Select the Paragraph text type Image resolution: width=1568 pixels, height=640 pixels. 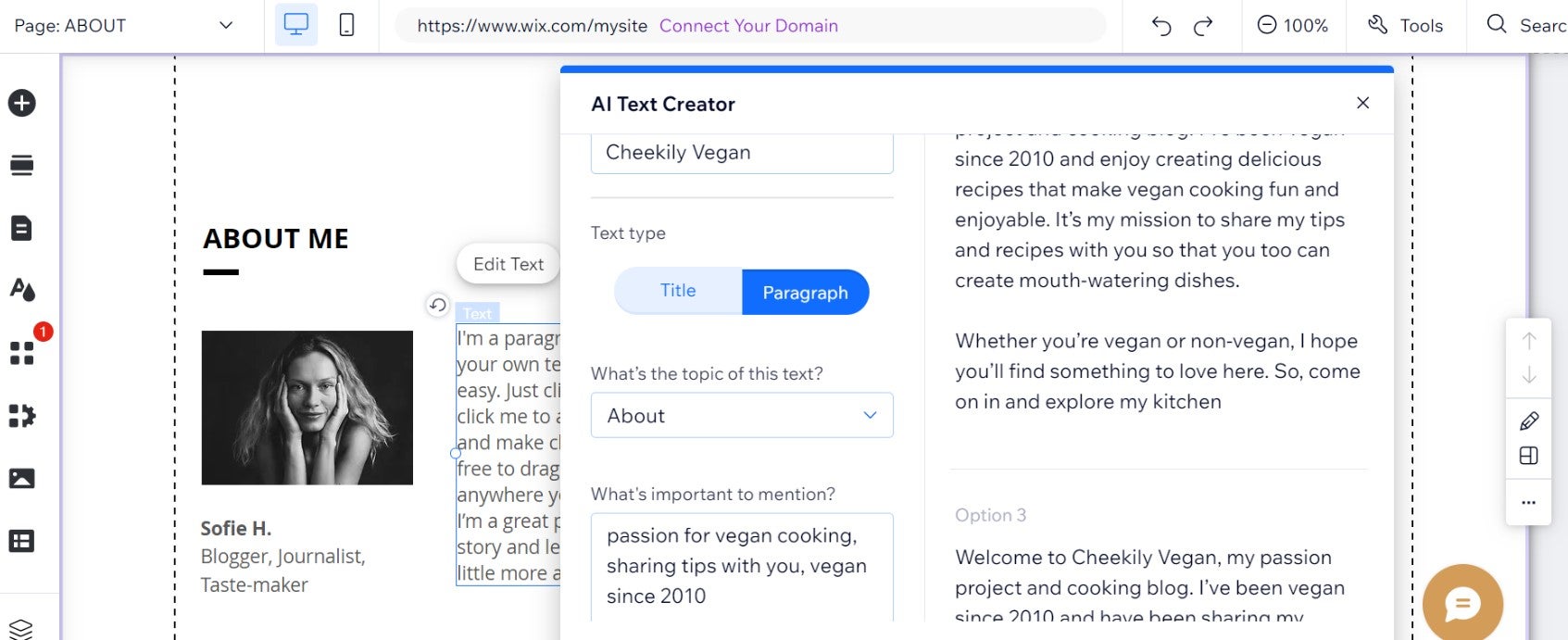805,293
